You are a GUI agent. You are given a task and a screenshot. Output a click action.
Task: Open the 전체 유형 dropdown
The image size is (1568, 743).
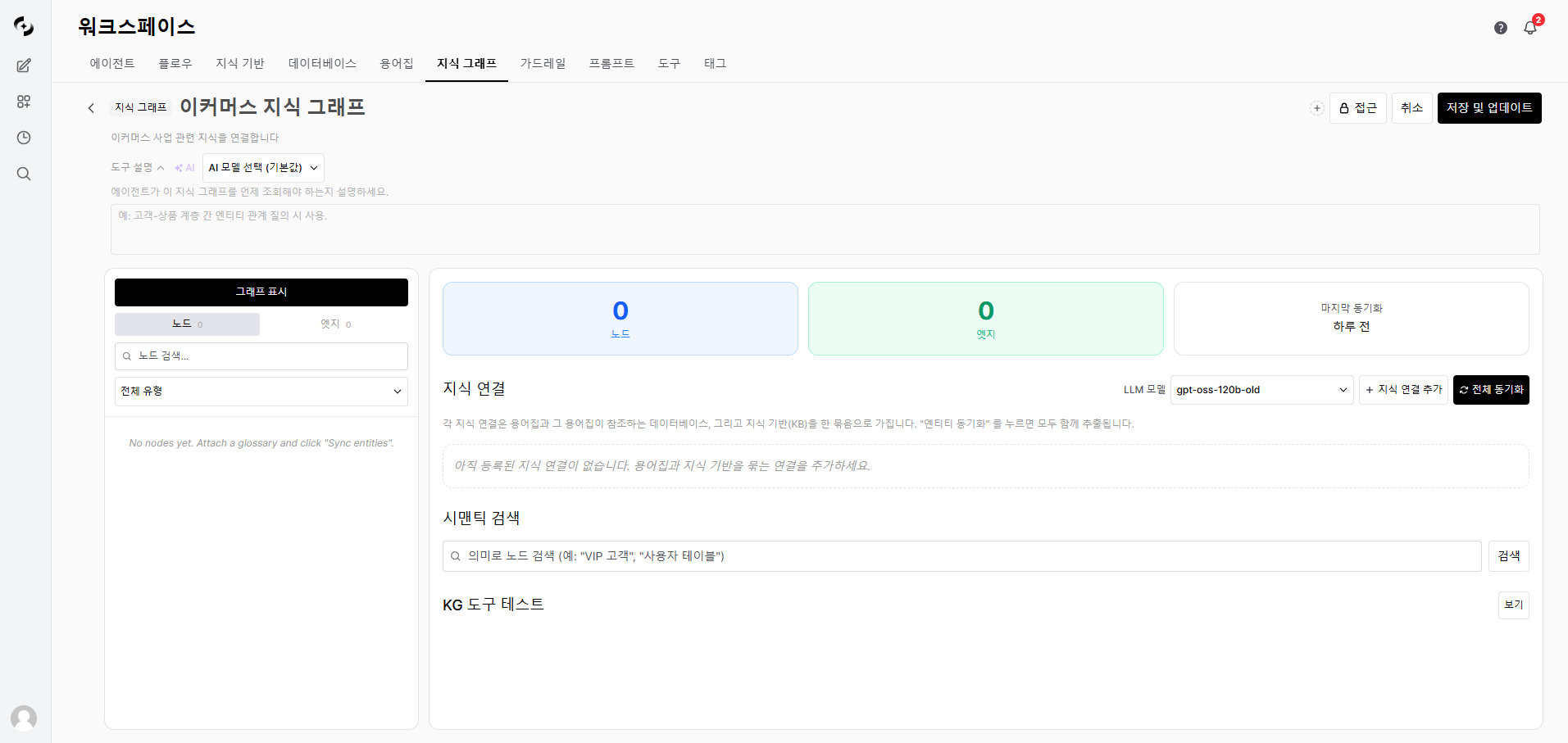pos(261,392)
